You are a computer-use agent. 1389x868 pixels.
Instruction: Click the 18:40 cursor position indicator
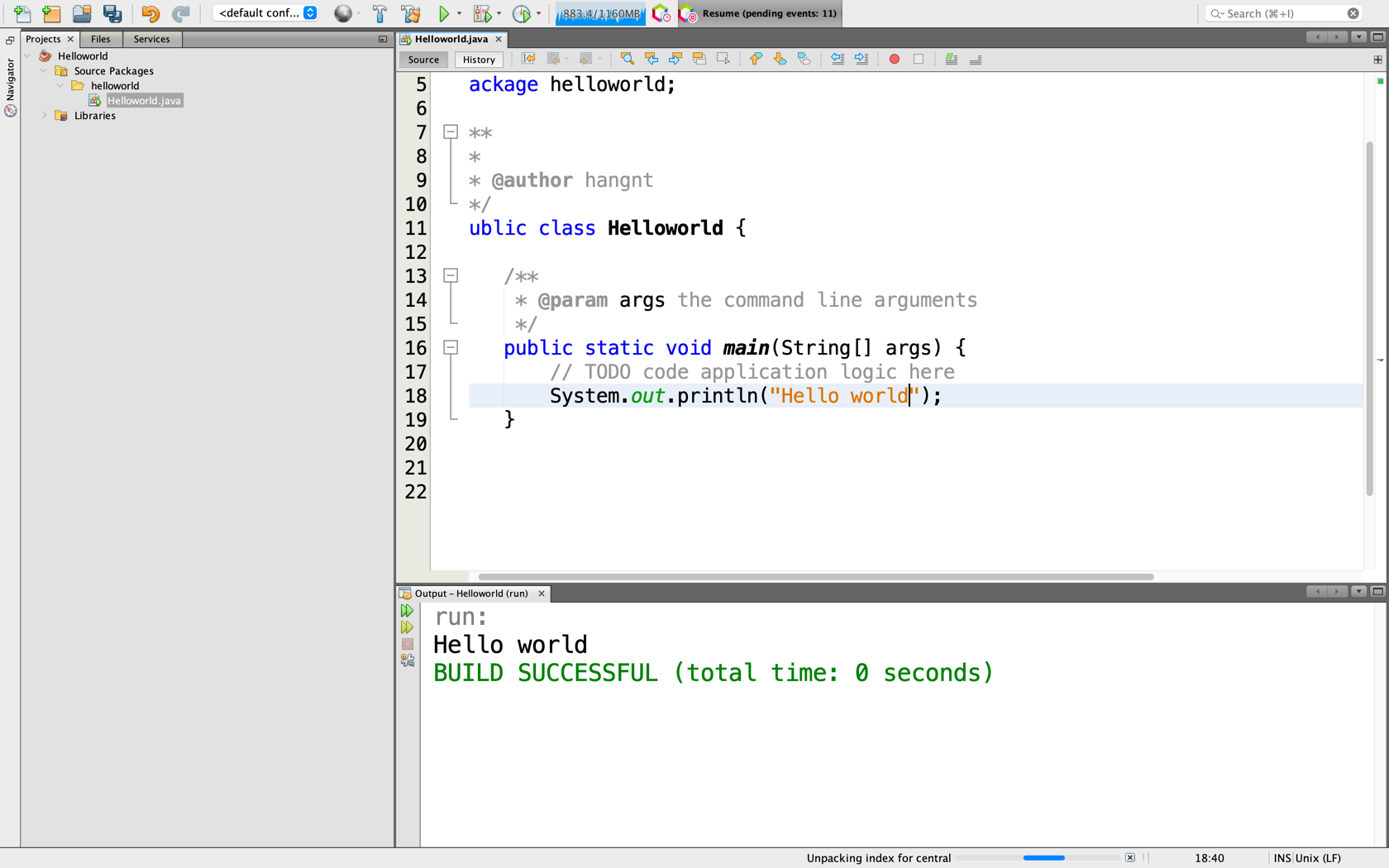click(1209, 858)
